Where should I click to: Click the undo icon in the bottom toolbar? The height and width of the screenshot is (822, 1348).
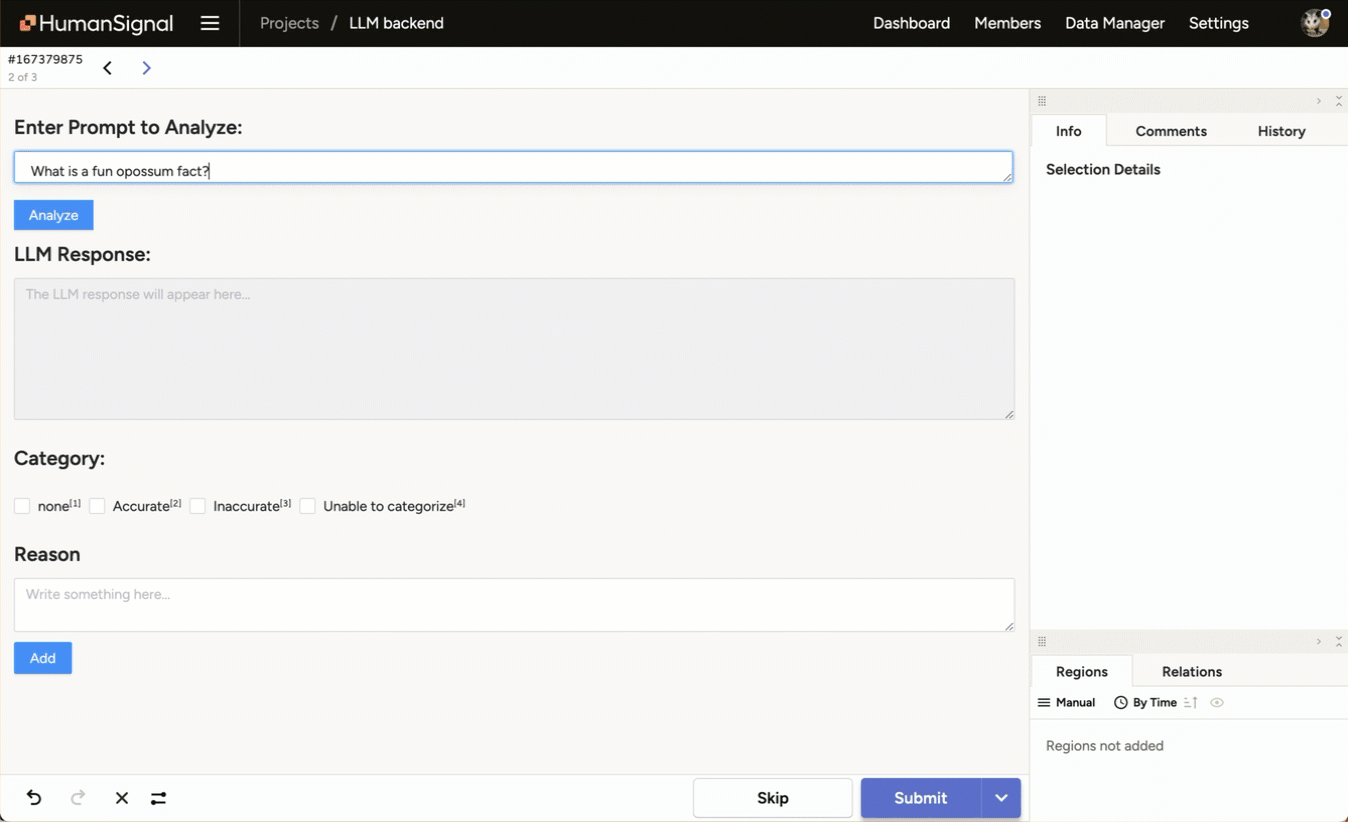pos(33,798)
